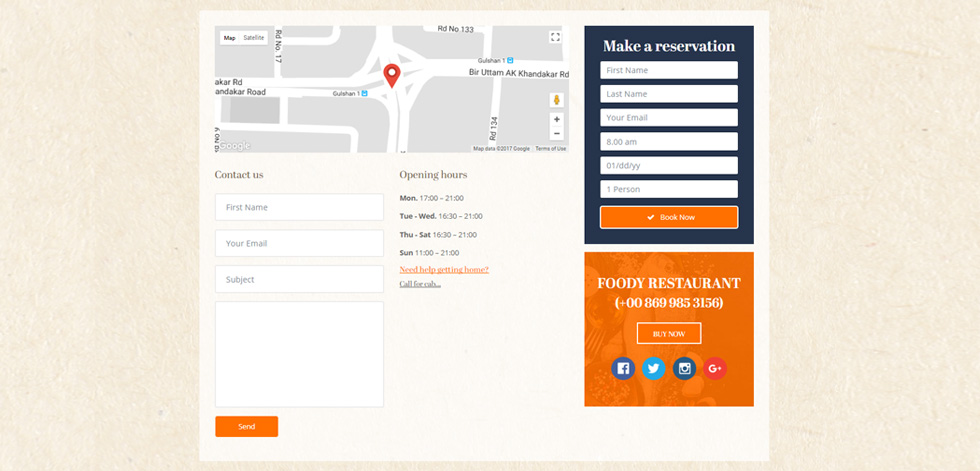This screenshot has height=471, width=980.
Task: Click the 'Make a reservation' heading
Action: [x=669, y=46]
